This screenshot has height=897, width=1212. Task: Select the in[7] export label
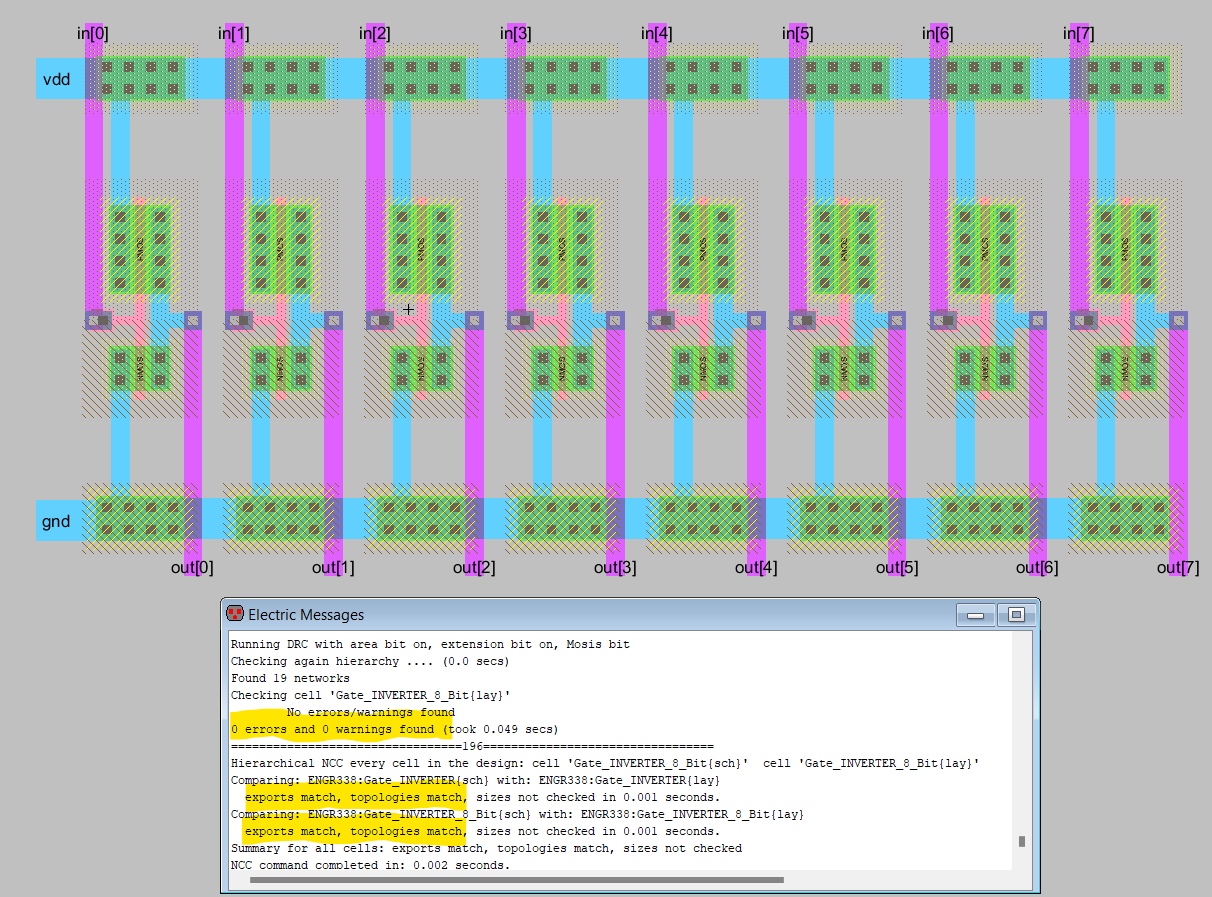click(1078, 34)
